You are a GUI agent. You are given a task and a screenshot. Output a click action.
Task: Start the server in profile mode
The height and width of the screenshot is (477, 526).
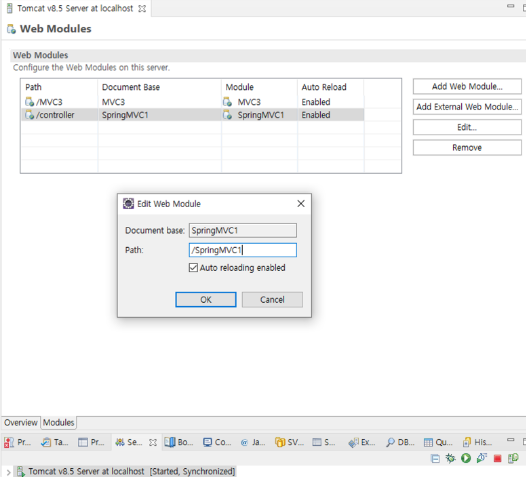click(482, 458)
